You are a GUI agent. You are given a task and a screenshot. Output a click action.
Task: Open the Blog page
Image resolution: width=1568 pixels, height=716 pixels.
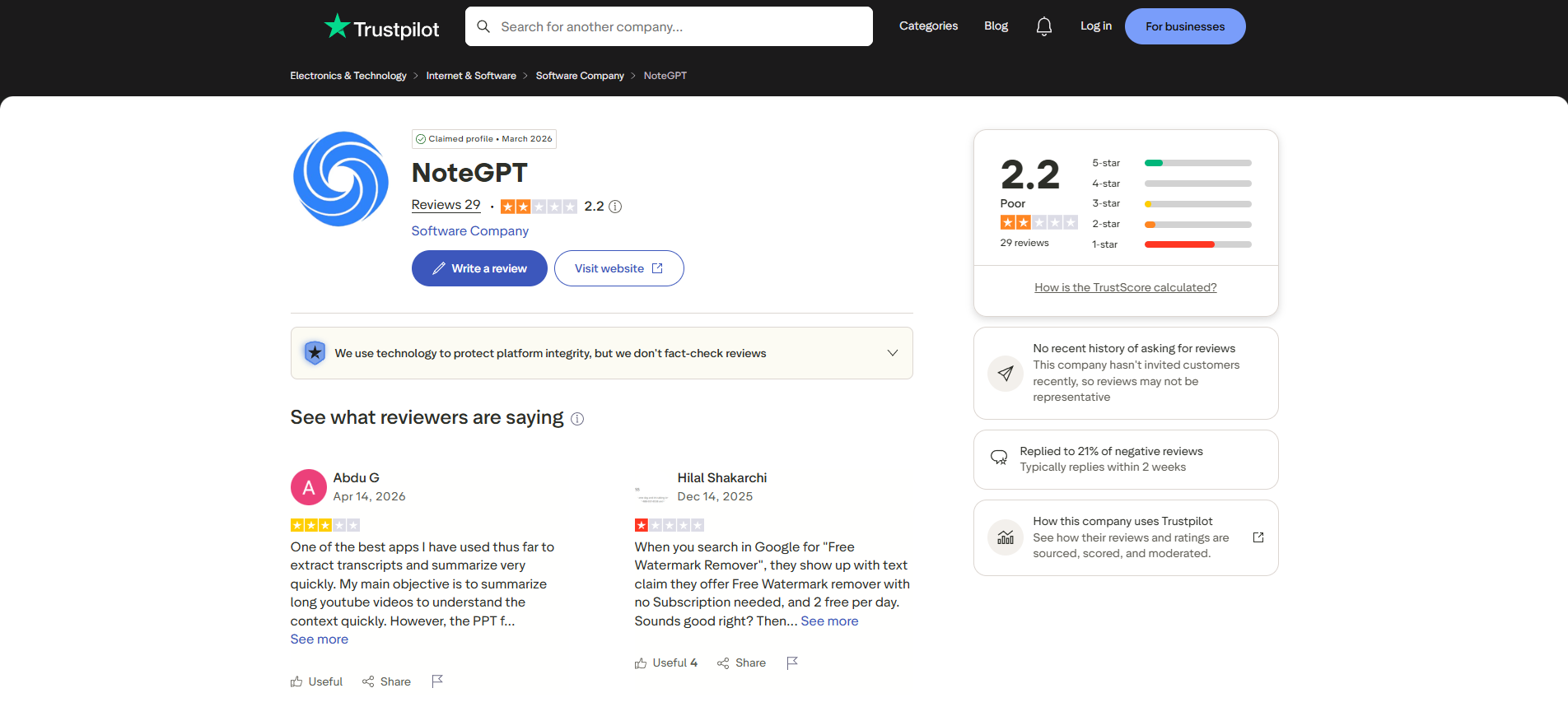point(996,26)
